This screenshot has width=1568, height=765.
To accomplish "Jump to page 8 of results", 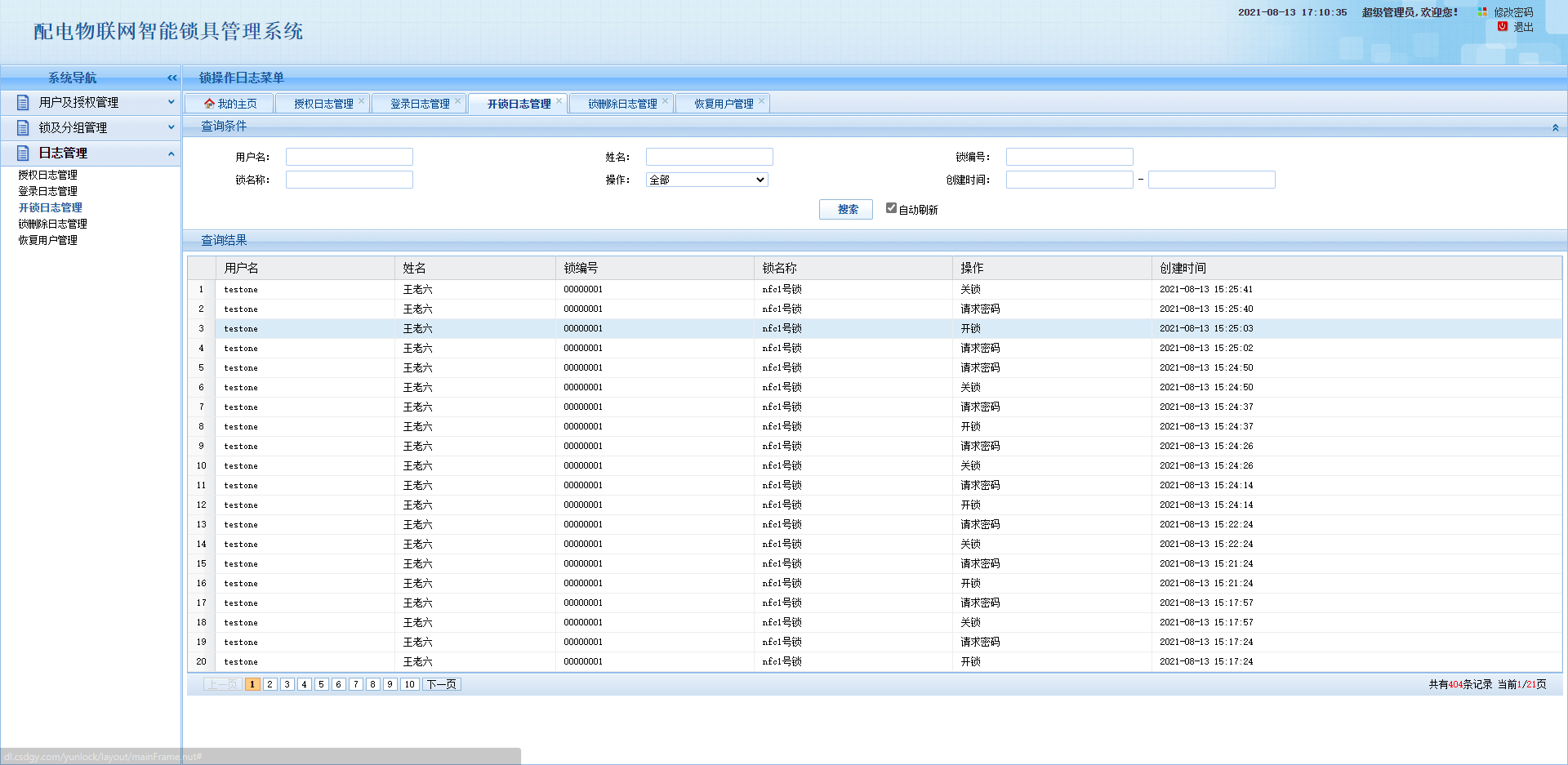I will point(372,684).
